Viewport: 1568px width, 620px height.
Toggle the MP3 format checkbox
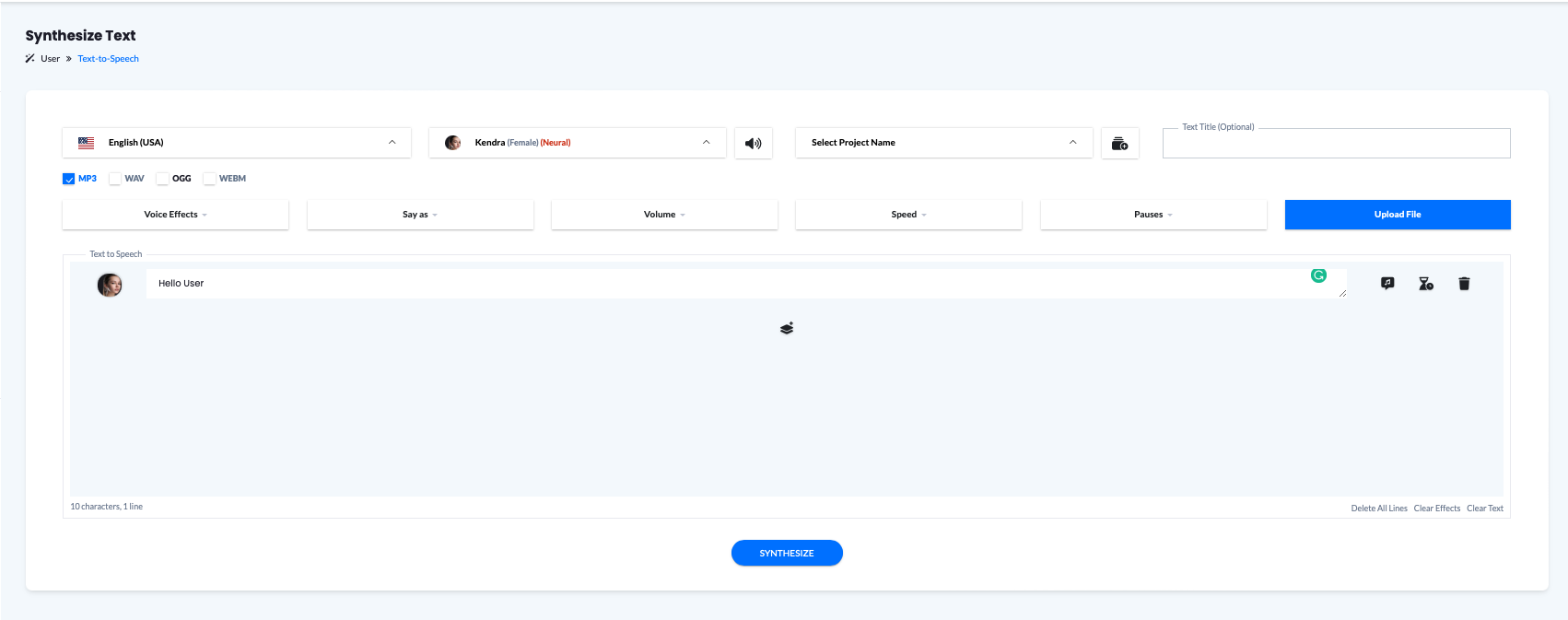[68, 179]
